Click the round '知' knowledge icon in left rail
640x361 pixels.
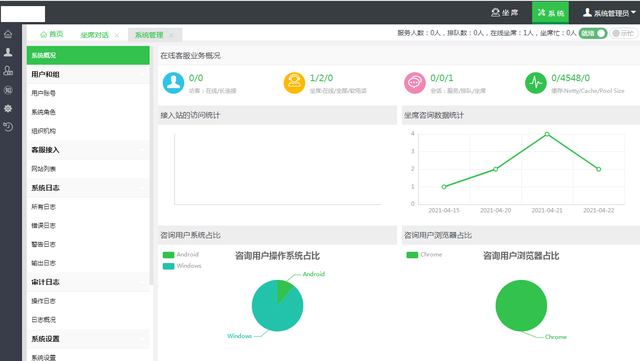pos(8,90)
